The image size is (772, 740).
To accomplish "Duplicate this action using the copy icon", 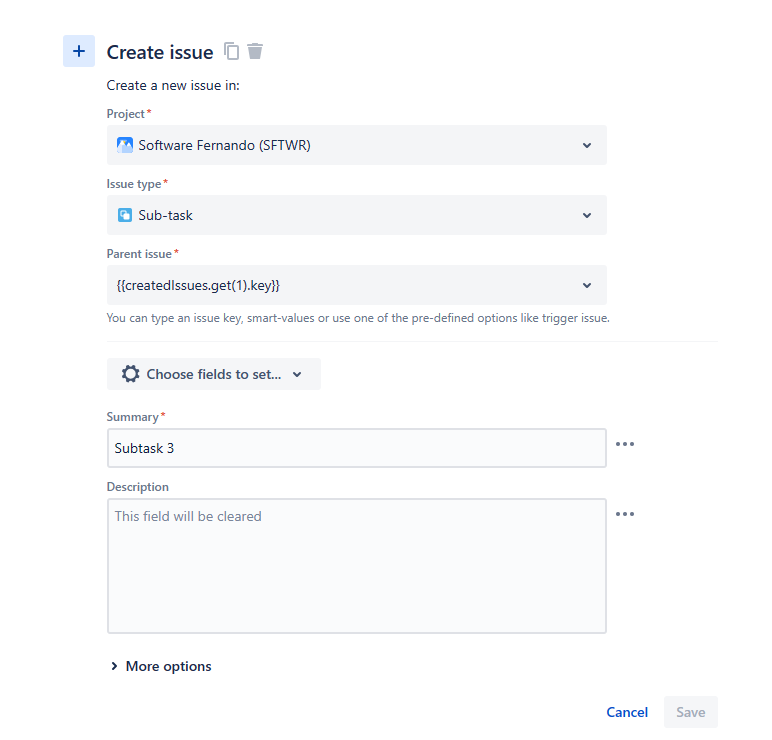I will pyautogui.click(x=231, y=51).
